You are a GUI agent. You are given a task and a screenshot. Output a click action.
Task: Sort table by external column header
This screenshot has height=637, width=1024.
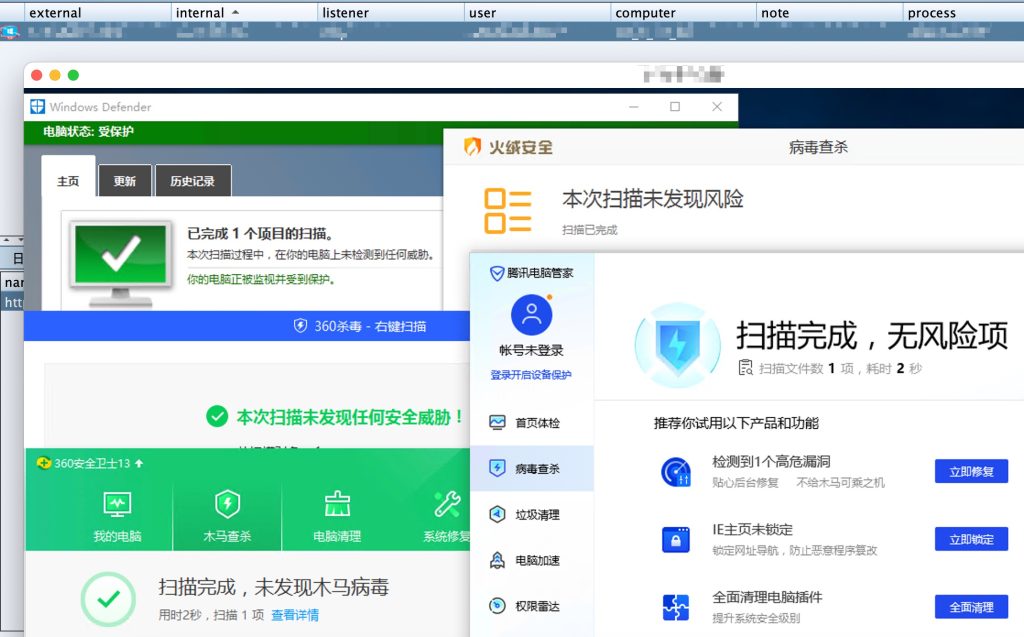[x=98, y=12]
